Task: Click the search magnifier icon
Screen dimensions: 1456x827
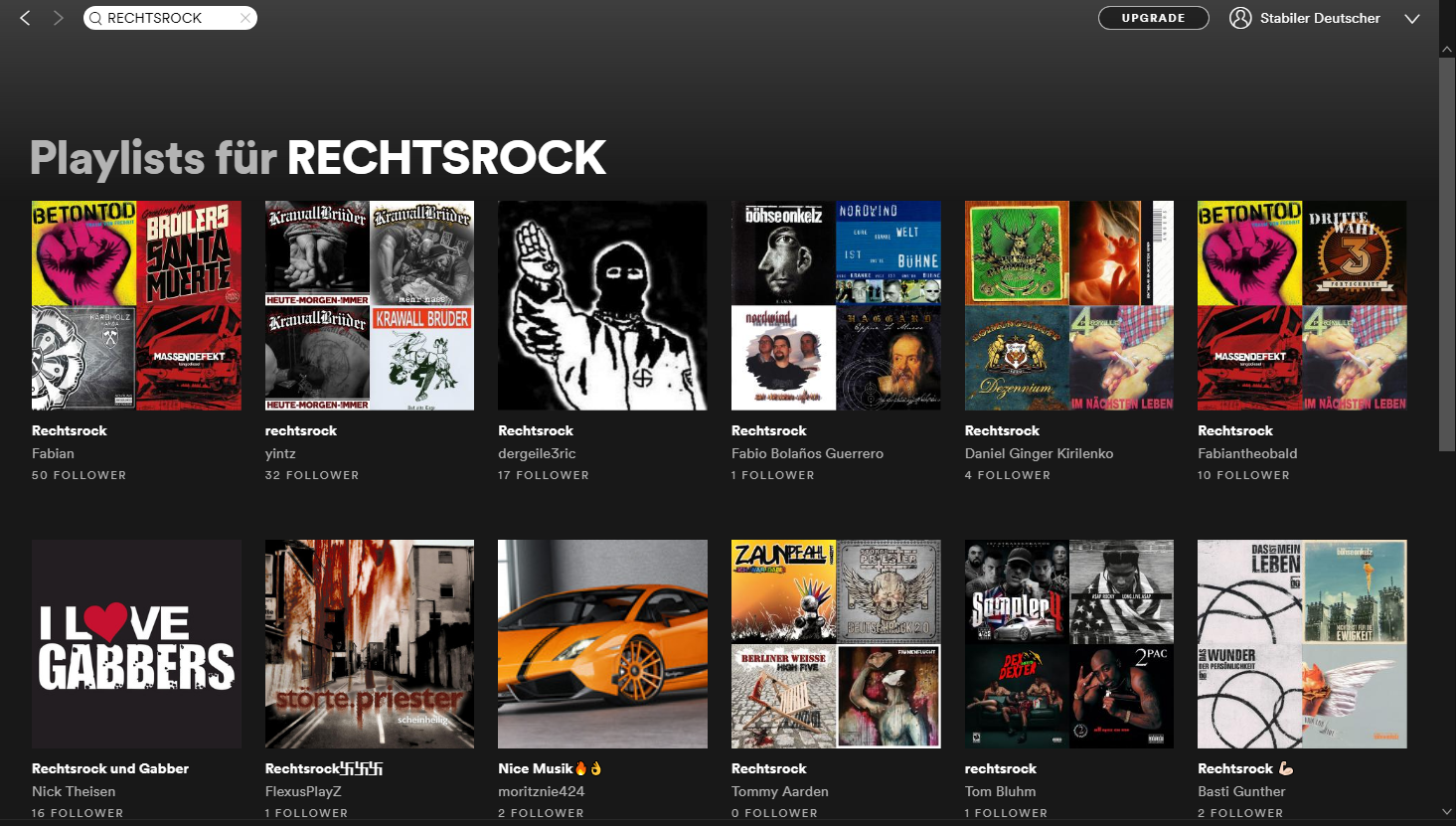Action: (x=96, y=18)
